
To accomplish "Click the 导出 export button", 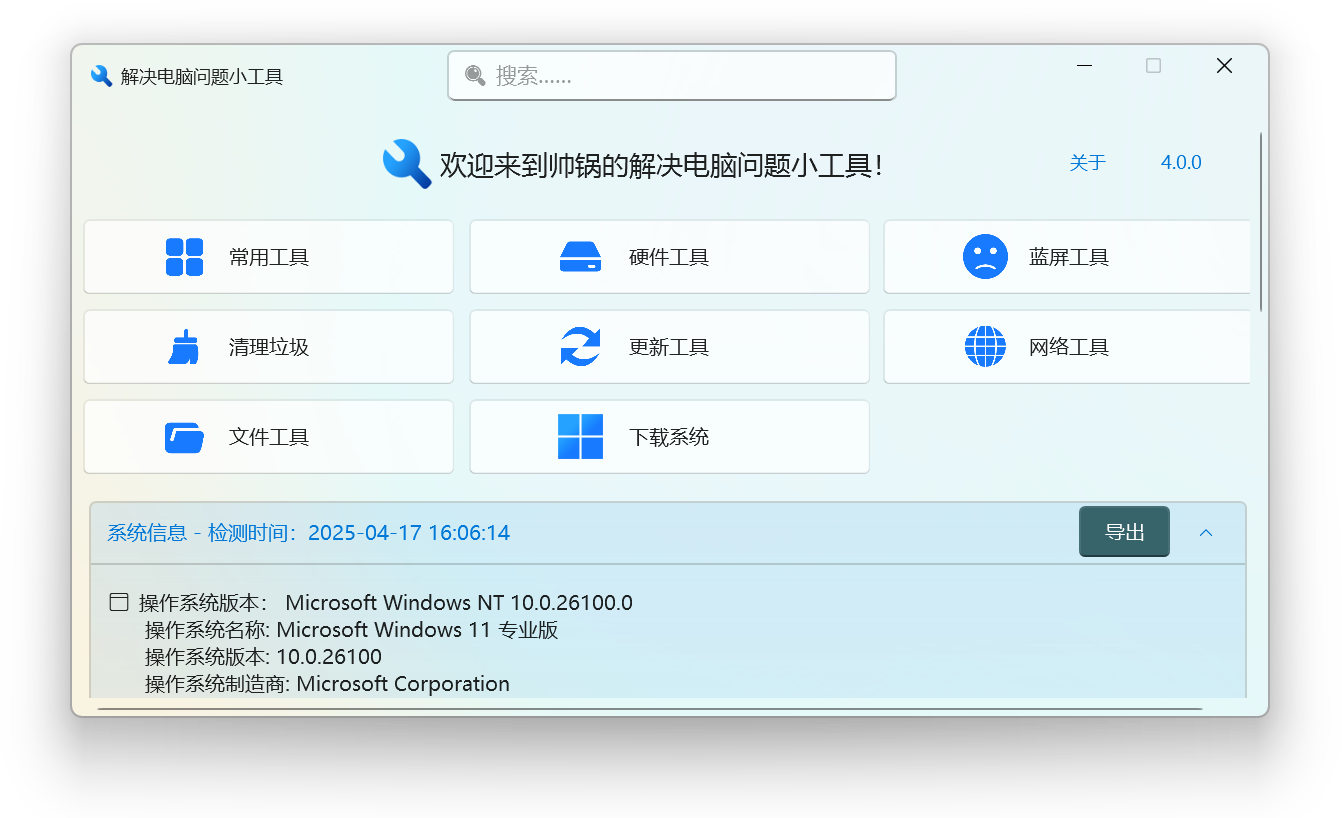I will (x=1124, y=532).
